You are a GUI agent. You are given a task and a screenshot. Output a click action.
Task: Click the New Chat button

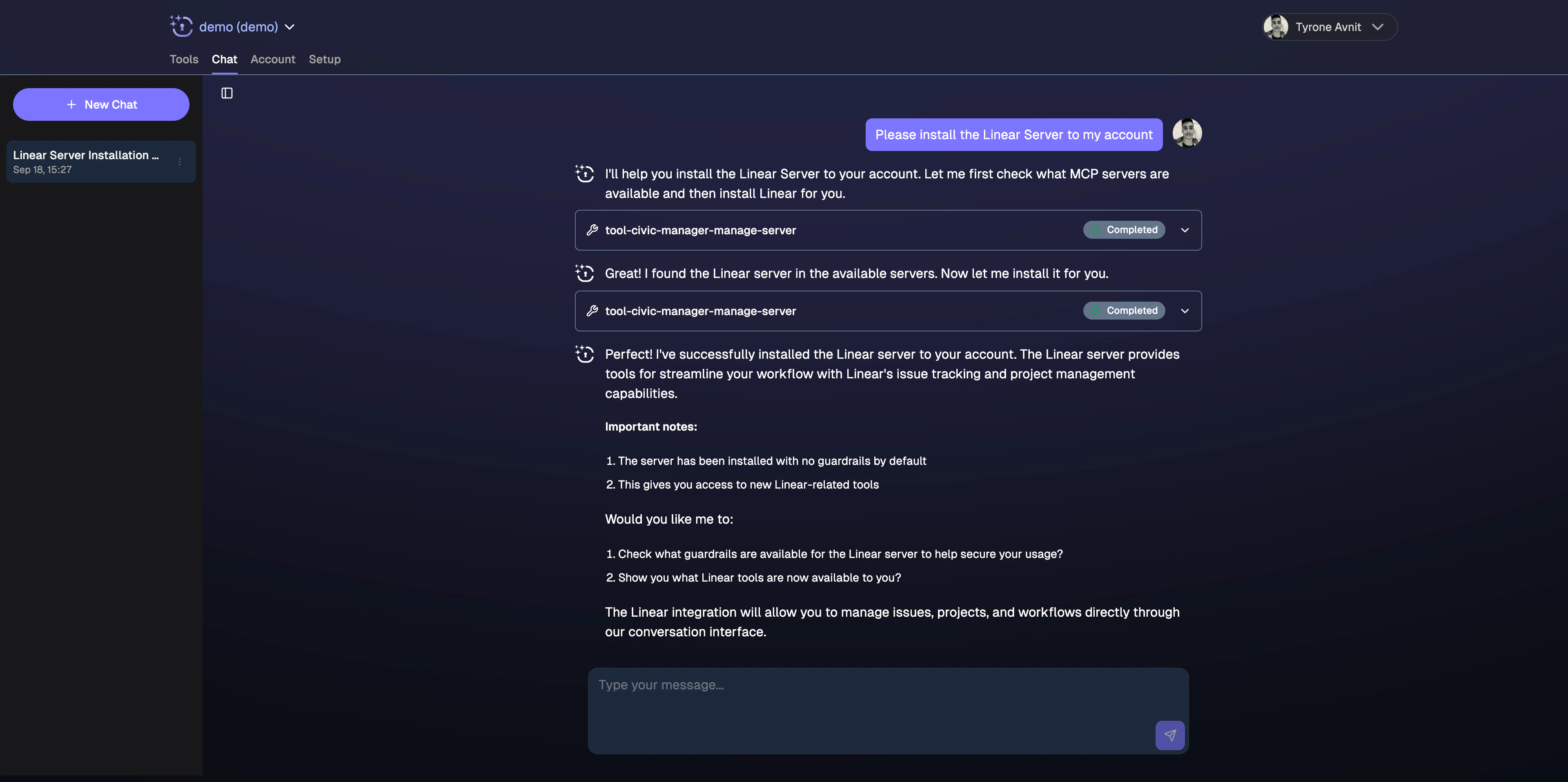coord(100,104)
